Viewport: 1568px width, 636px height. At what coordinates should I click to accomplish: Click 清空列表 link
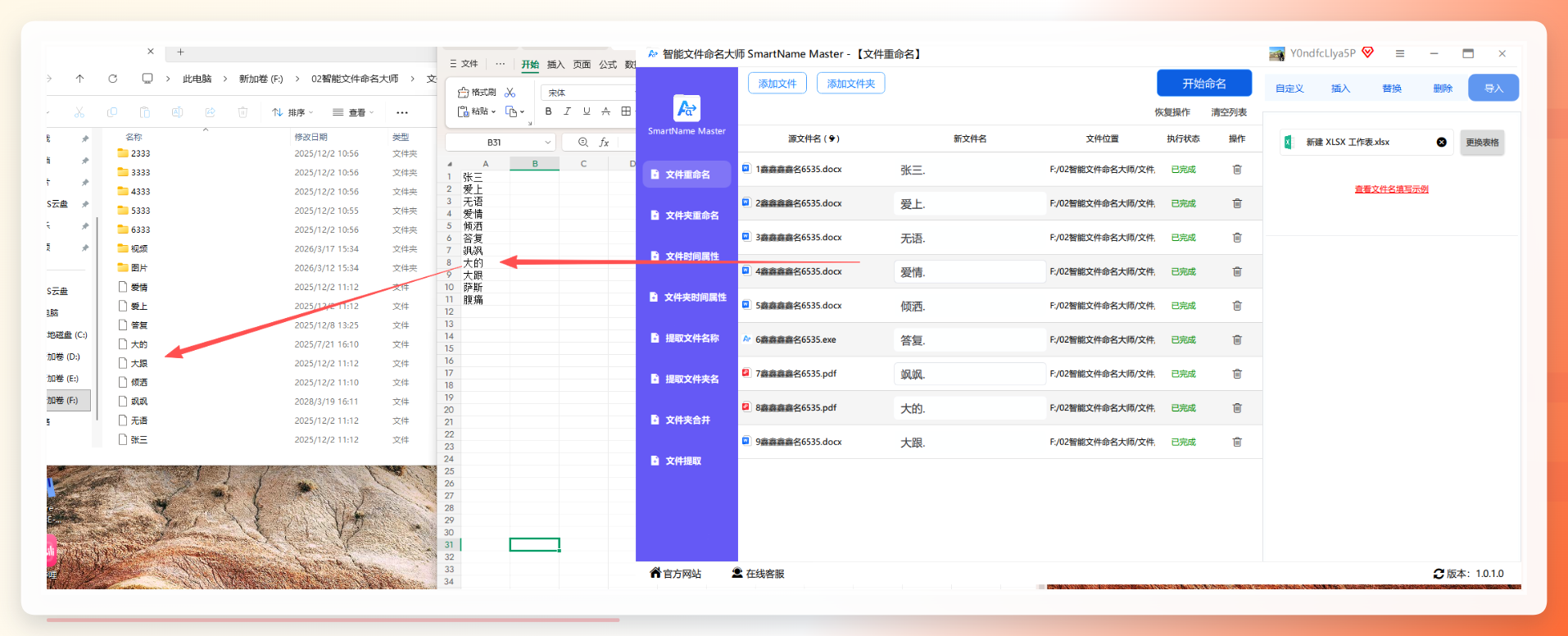pyautogui.click(x=1229, y=112)
